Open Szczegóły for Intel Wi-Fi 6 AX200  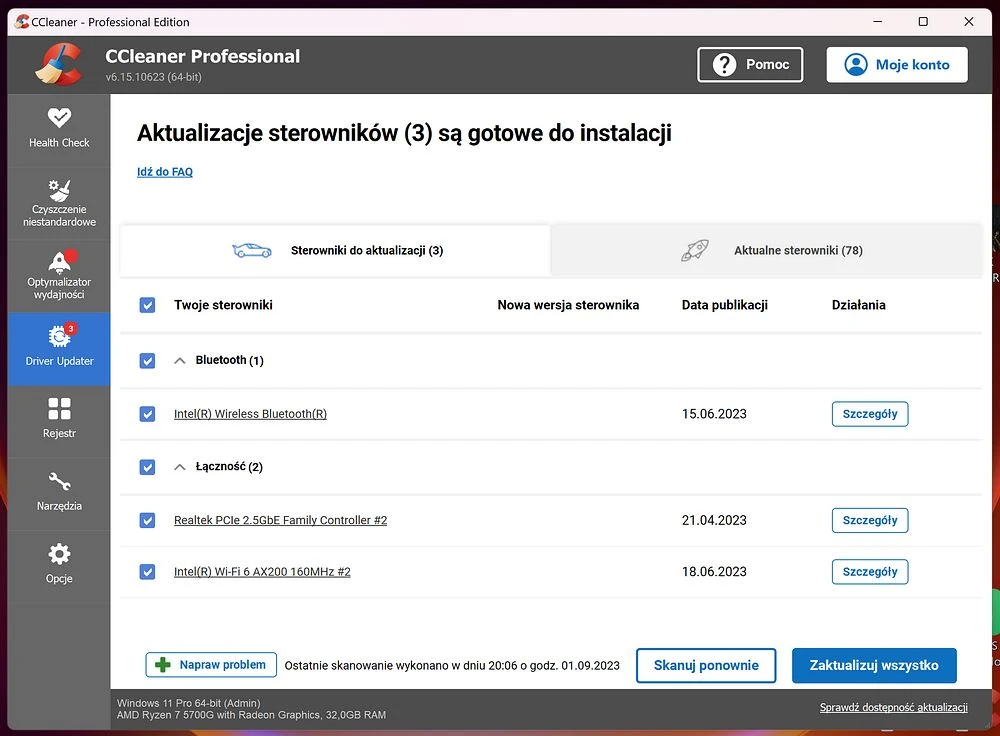(870, 571)
